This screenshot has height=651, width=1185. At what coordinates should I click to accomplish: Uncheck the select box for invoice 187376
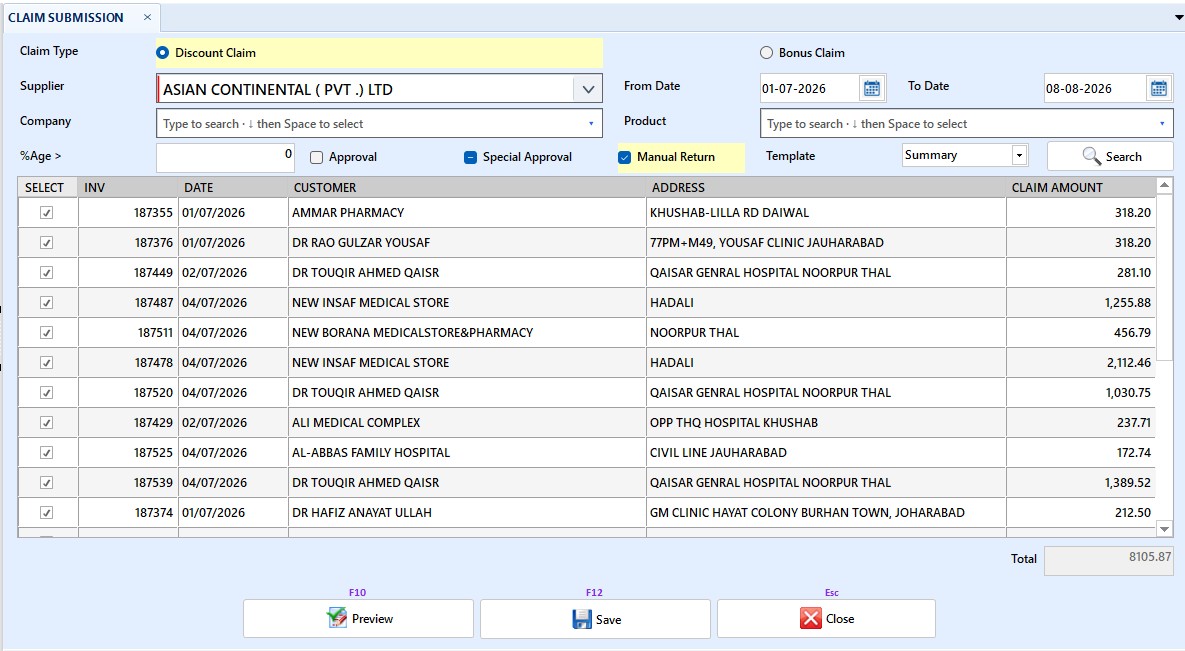46,243
